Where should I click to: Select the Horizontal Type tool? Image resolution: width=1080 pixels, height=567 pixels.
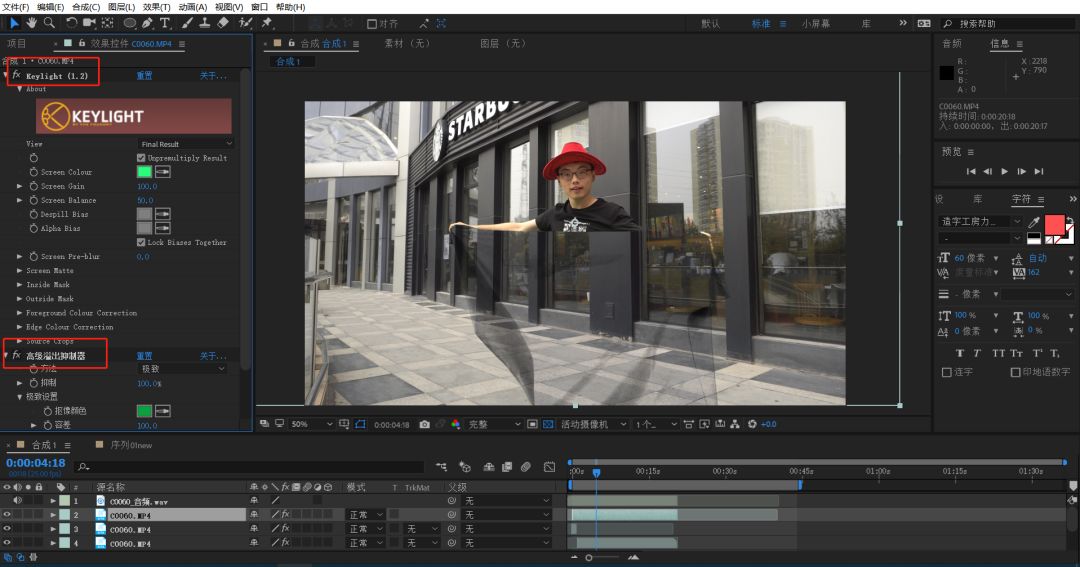tap(165, 23)
